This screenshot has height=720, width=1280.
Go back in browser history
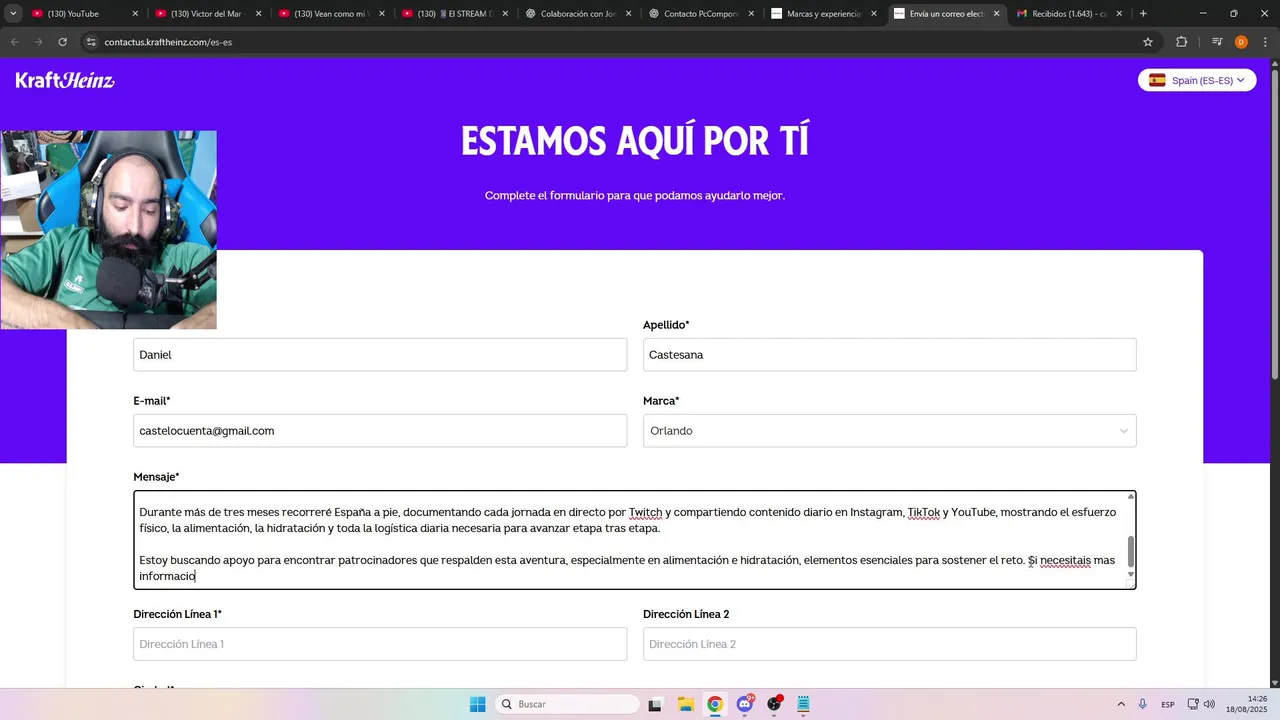pyautogui.click(x=15, y=42)
